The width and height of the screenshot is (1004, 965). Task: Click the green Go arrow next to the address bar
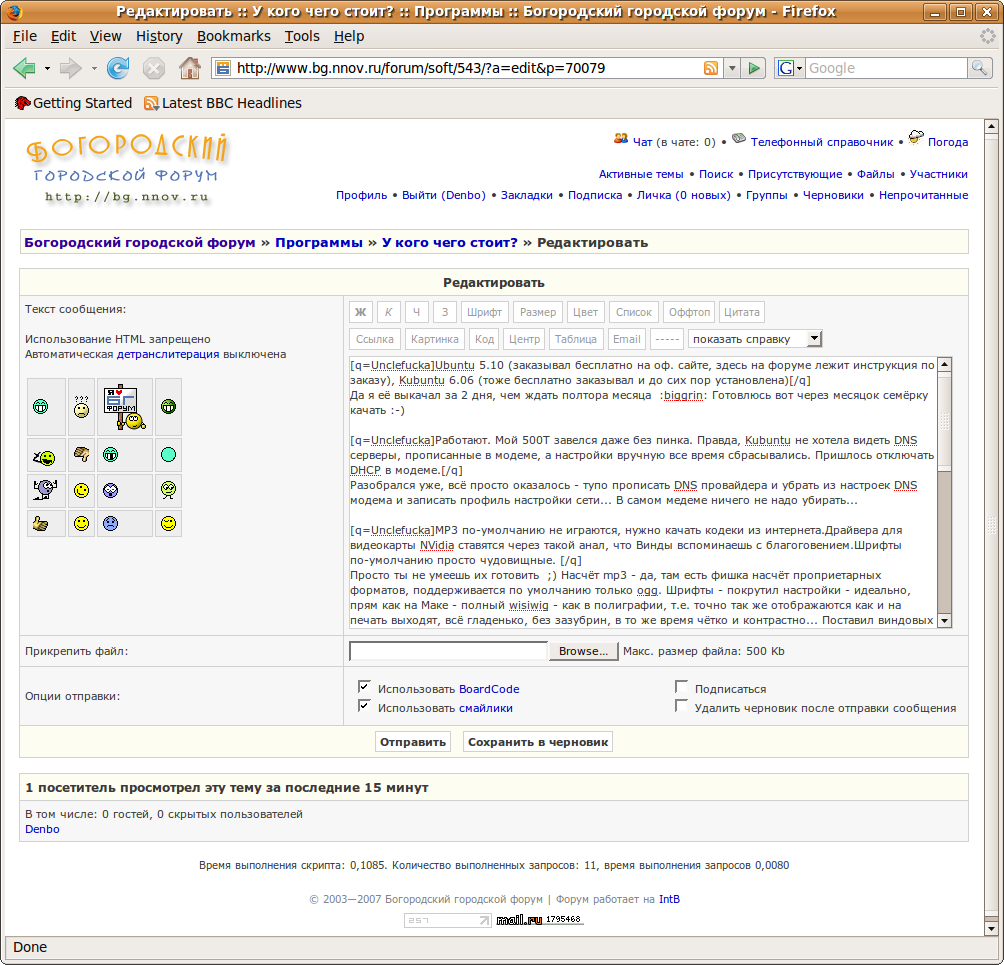pyautogui.click(x=755, y=69)
